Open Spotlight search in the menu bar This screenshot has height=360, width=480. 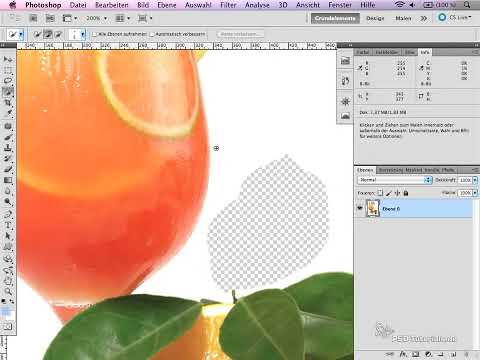(x=467, y=5)
